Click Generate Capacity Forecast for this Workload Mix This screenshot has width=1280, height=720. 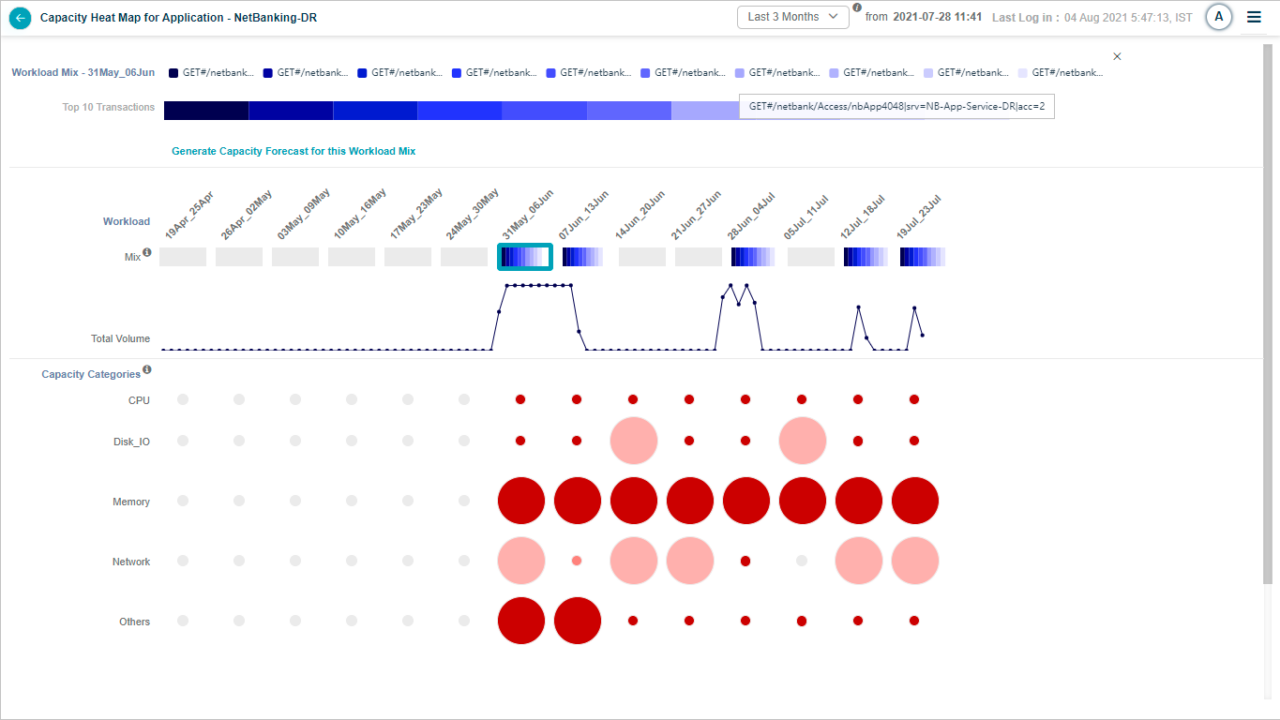click(x=293, y=151)
